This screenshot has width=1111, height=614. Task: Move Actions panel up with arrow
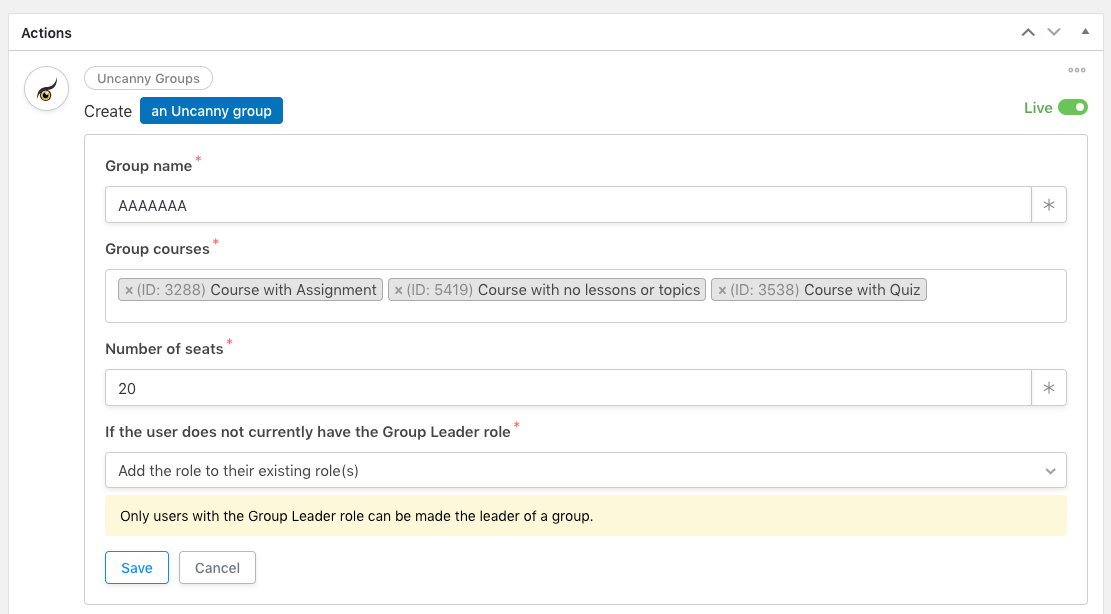point(1027,33)
